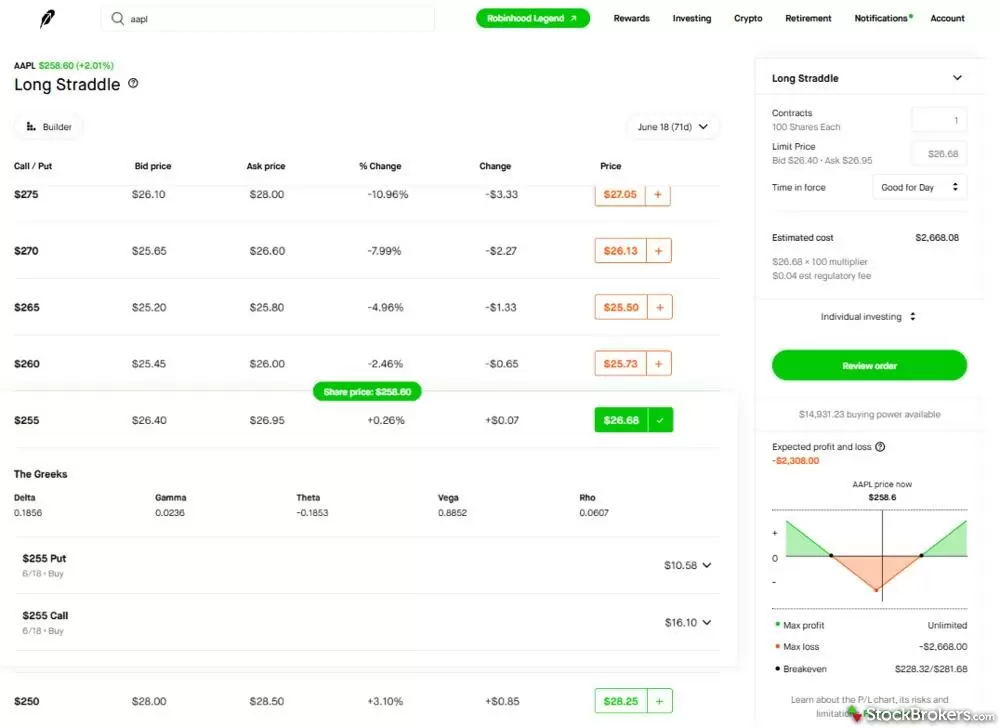Image resolution: width=1000 pixels, height=728 pixels.
Task: Click the Ask price column header
Action: [x=265, y=166]
